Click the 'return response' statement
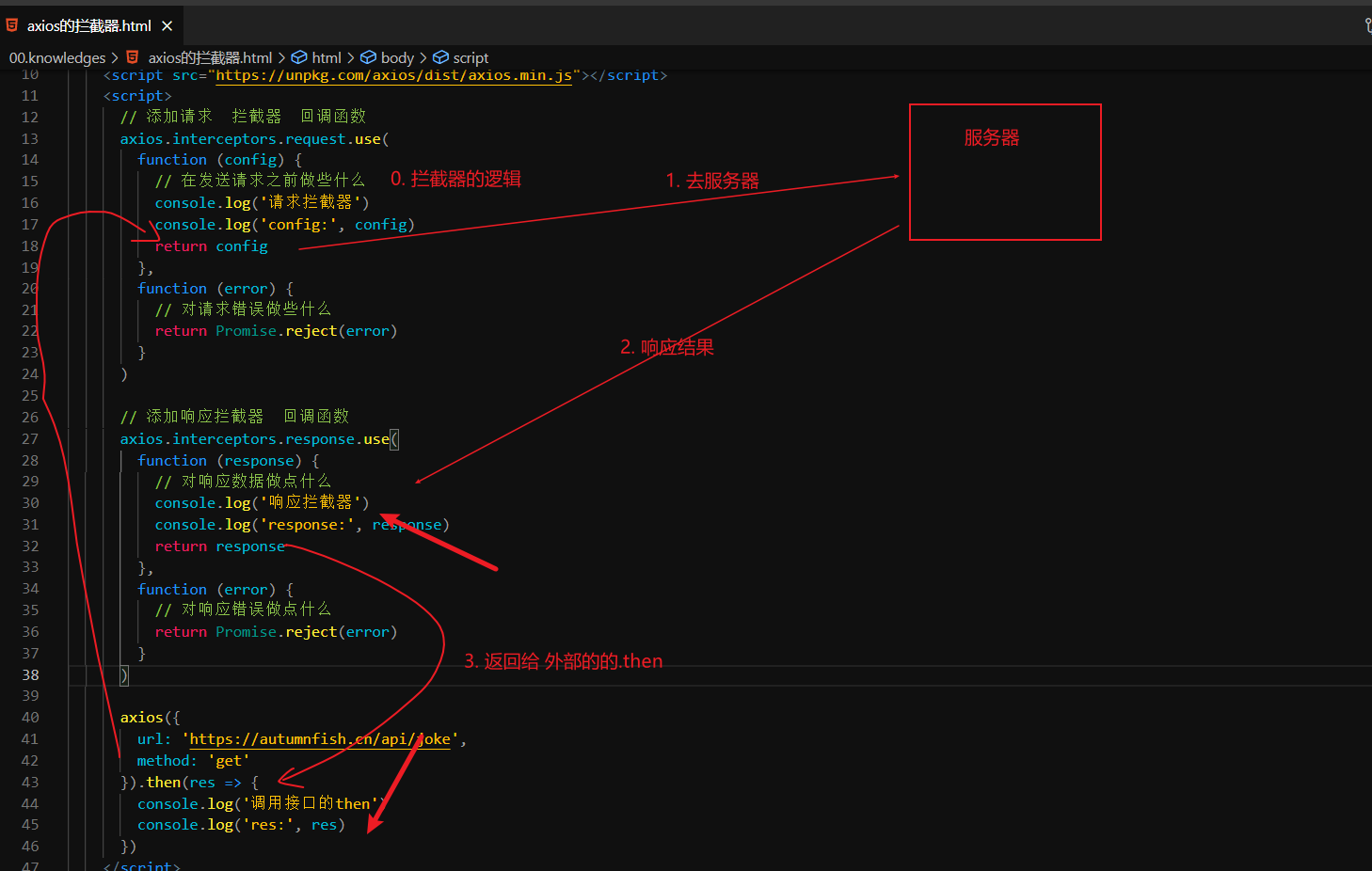This screenshot has height=871, width=1372. pyautogui.click(x=219, y=546)
